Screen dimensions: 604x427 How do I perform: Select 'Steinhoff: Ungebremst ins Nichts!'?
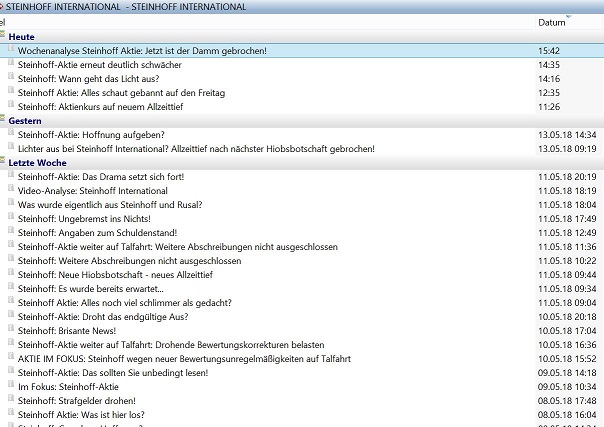[84, 219]
